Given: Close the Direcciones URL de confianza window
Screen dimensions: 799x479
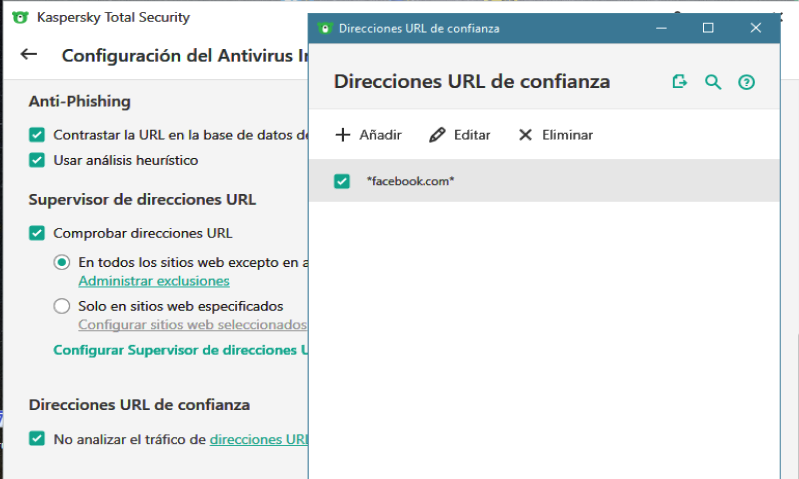Looking at the screenshot, I should 756,28.
